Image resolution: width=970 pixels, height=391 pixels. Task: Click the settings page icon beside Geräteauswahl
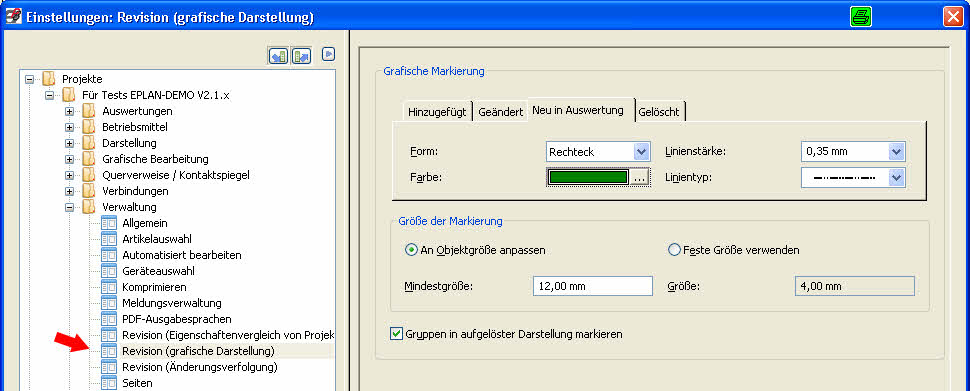click(108, 271)
